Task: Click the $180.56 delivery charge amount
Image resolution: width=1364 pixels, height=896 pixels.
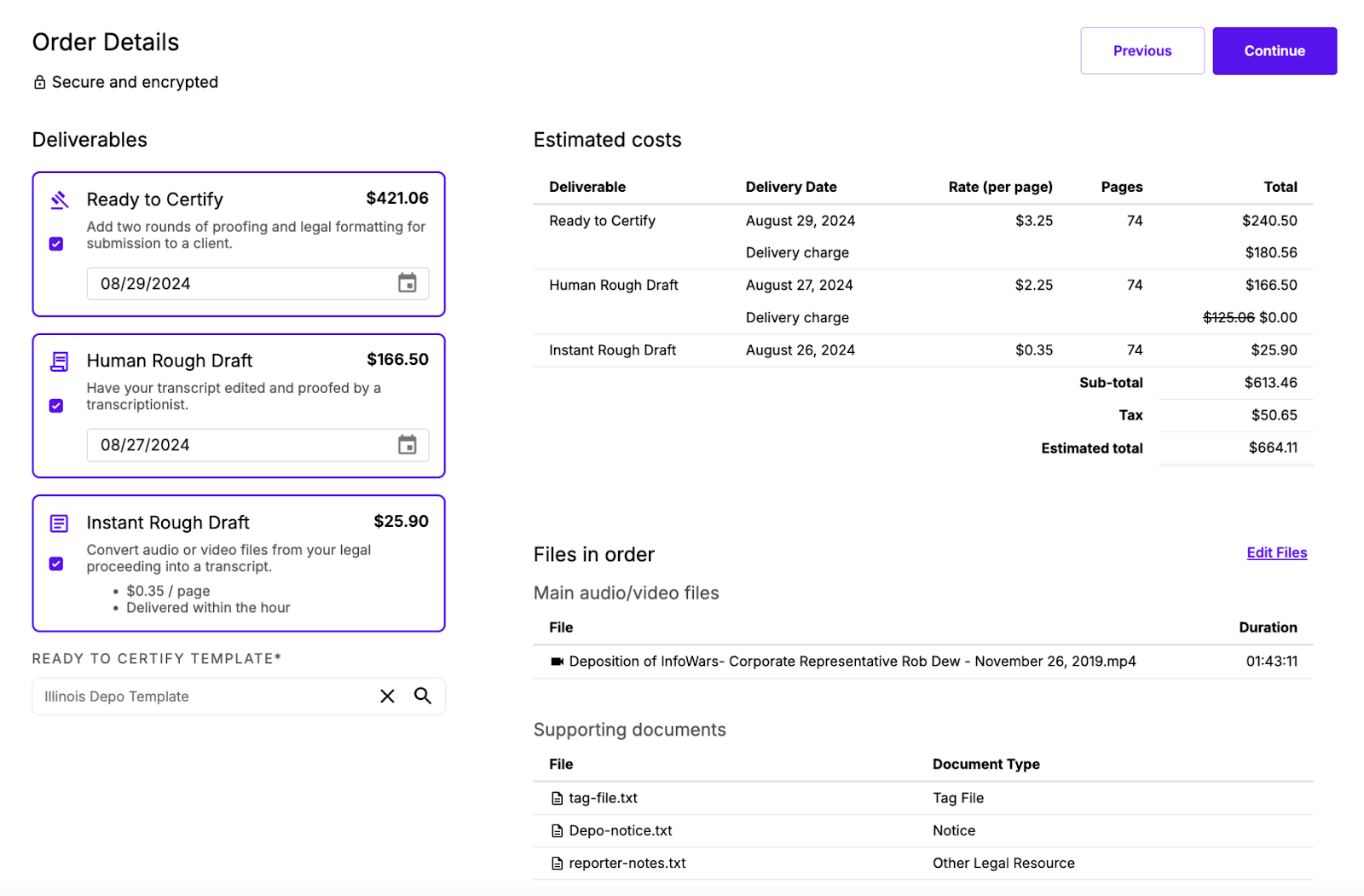Action: tap(1271, 253)
